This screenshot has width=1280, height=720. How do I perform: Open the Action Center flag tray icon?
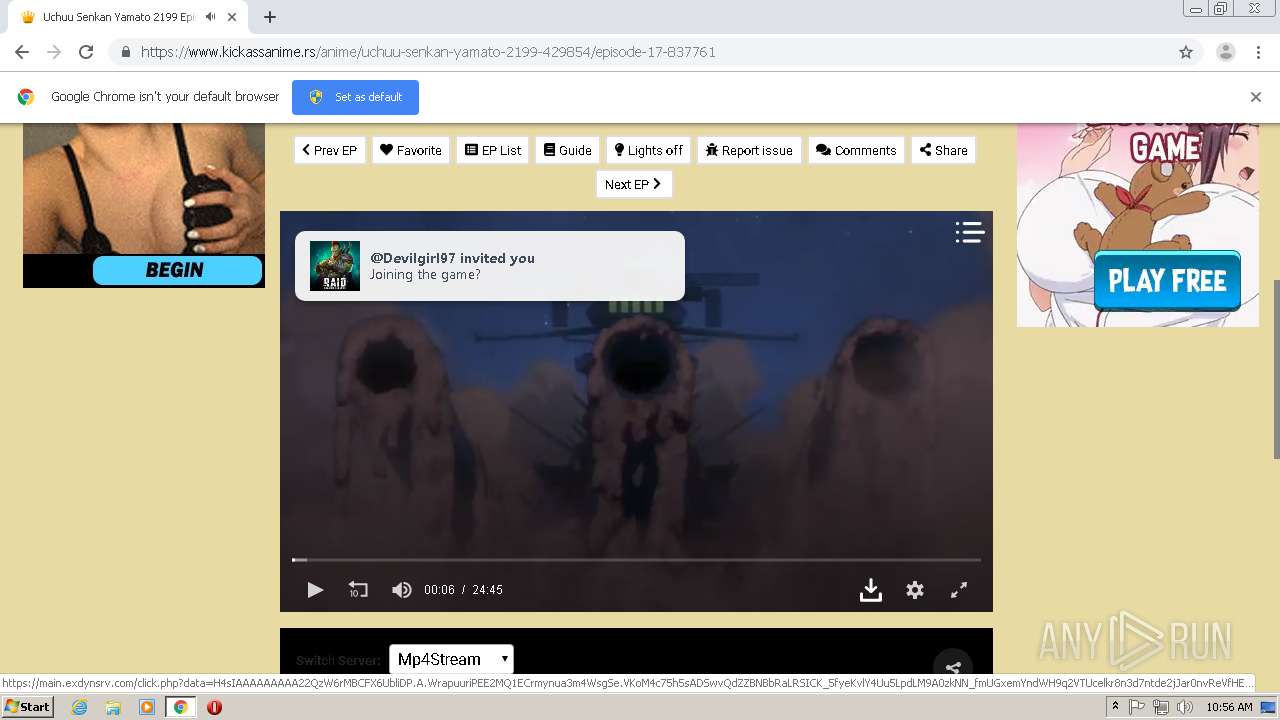[x=1137, y=707]
